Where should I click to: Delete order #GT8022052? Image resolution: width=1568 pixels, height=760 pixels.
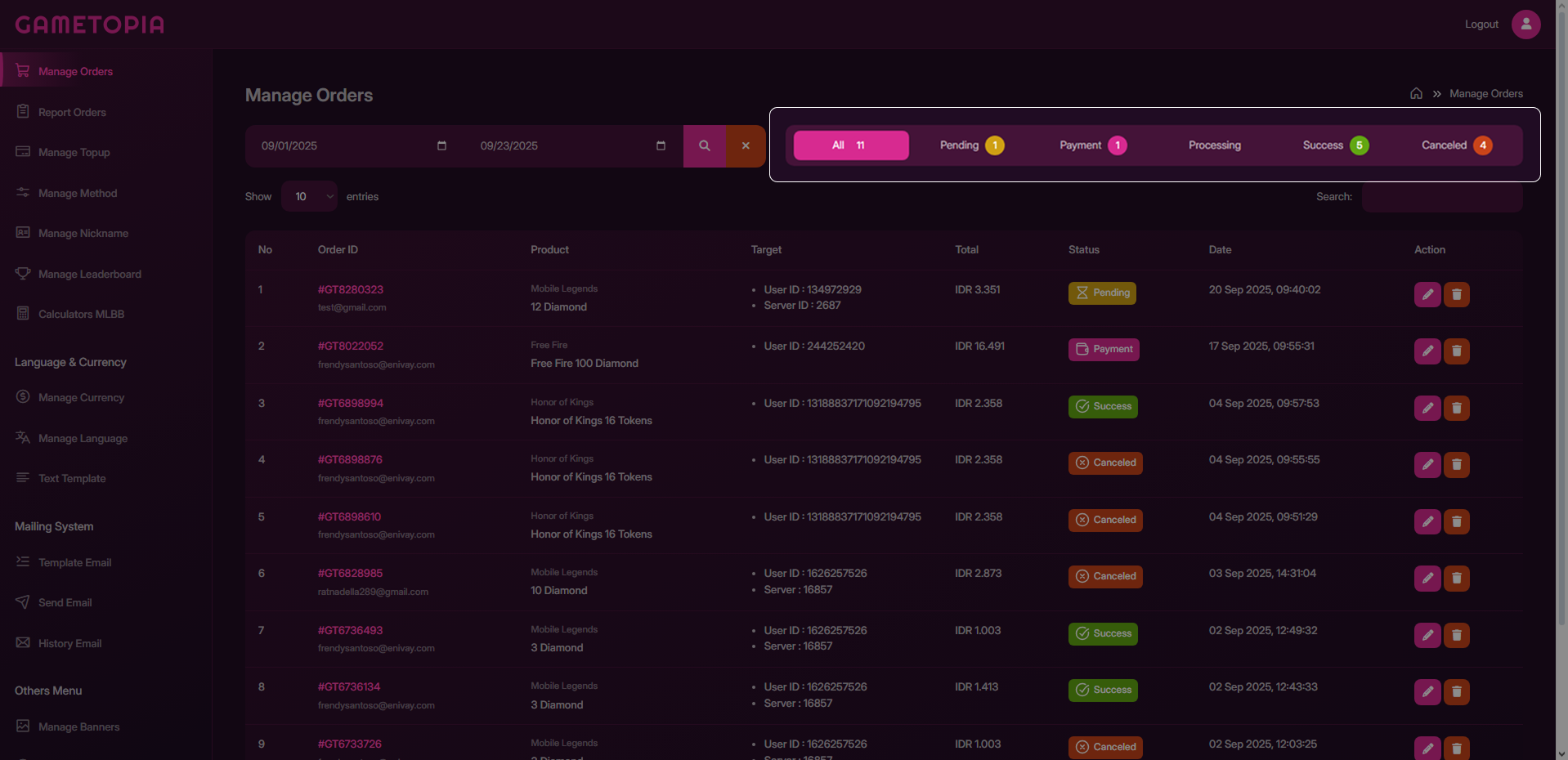[1457, 351]
